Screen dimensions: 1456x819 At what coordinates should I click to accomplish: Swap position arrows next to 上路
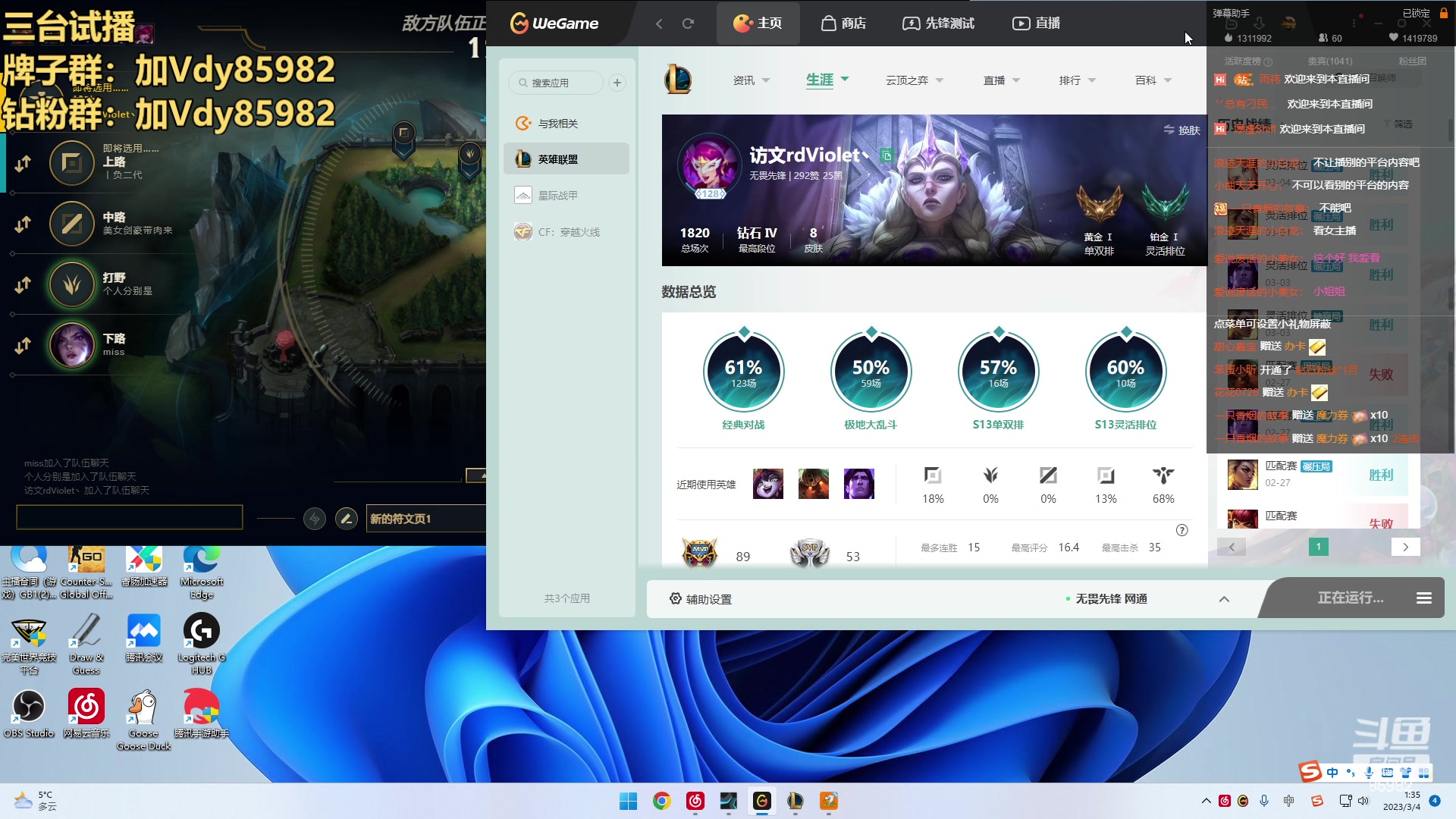tap(23, 163)
